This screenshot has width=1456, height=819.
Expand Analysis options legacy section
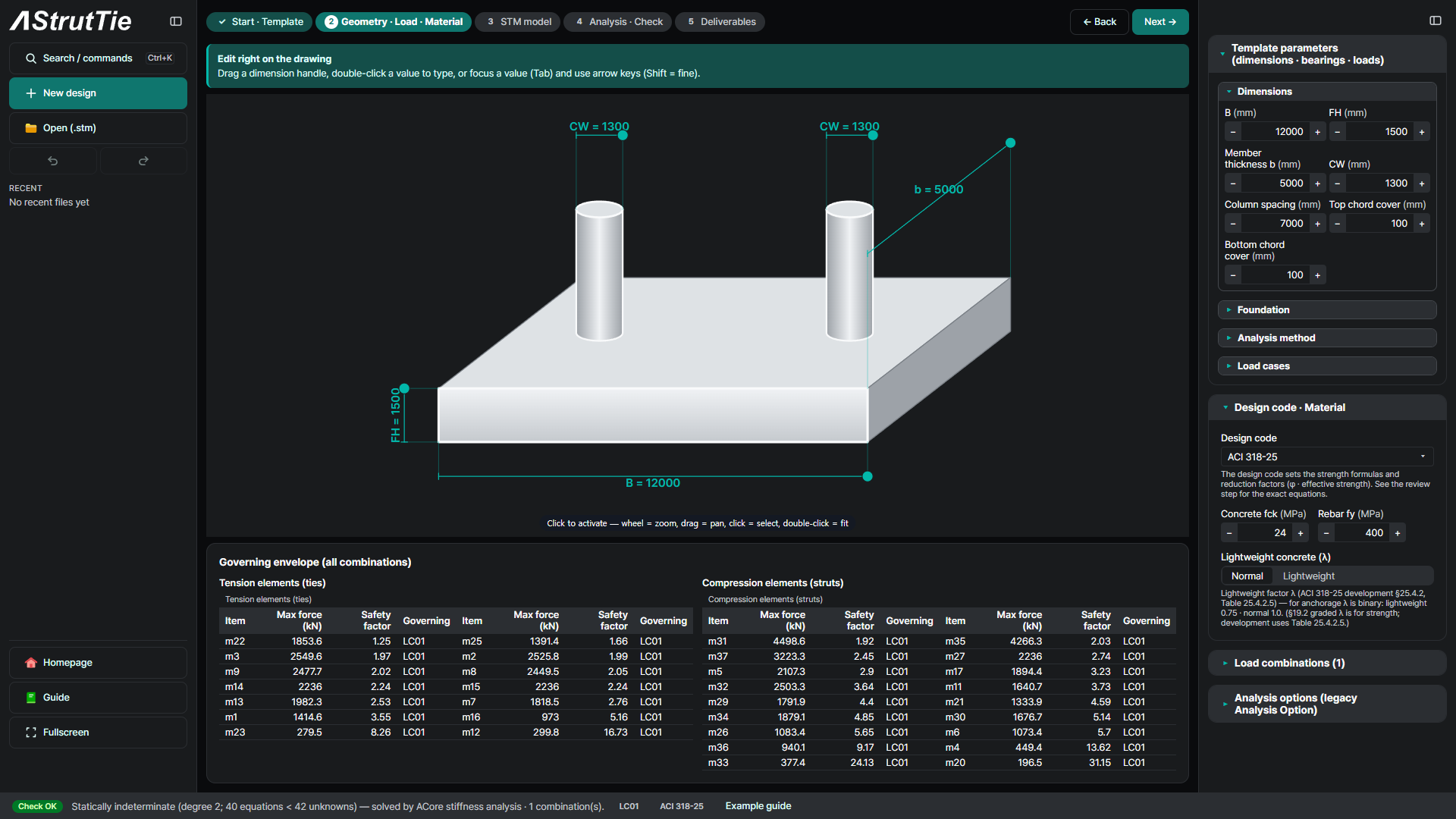coord(1327,704)
